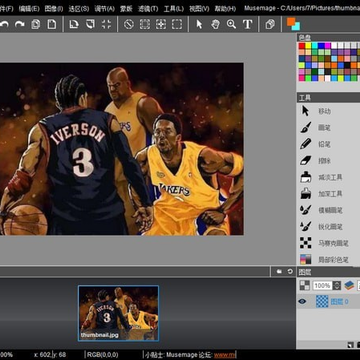
Task: Click the fit-to-screen arrows toolbar icon
Action: click(106, 24)
